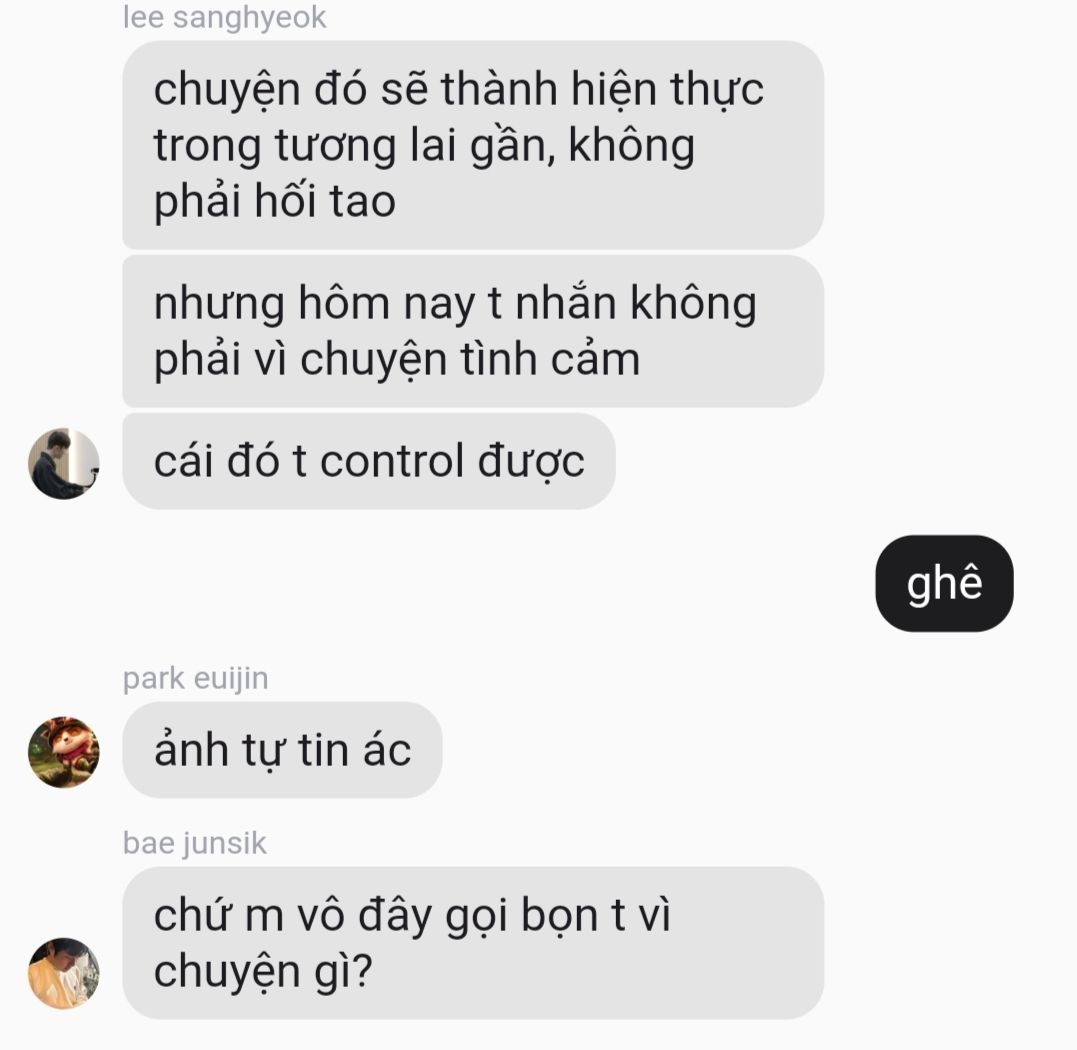Select the outgoing message "ghê"
The image size is (1077, 1050).
click(x=944, y=583)
